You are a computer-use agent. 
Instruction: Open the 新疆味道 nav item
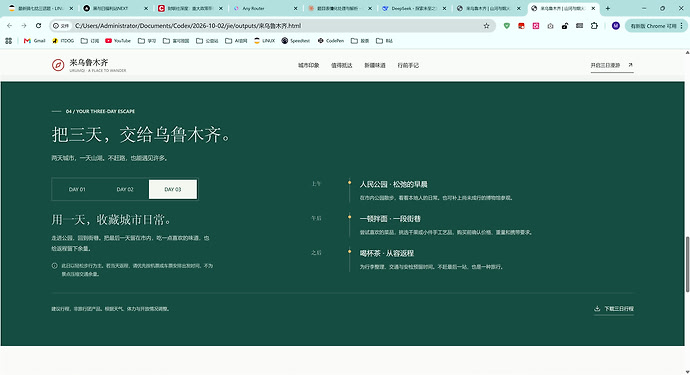point(375,65)
